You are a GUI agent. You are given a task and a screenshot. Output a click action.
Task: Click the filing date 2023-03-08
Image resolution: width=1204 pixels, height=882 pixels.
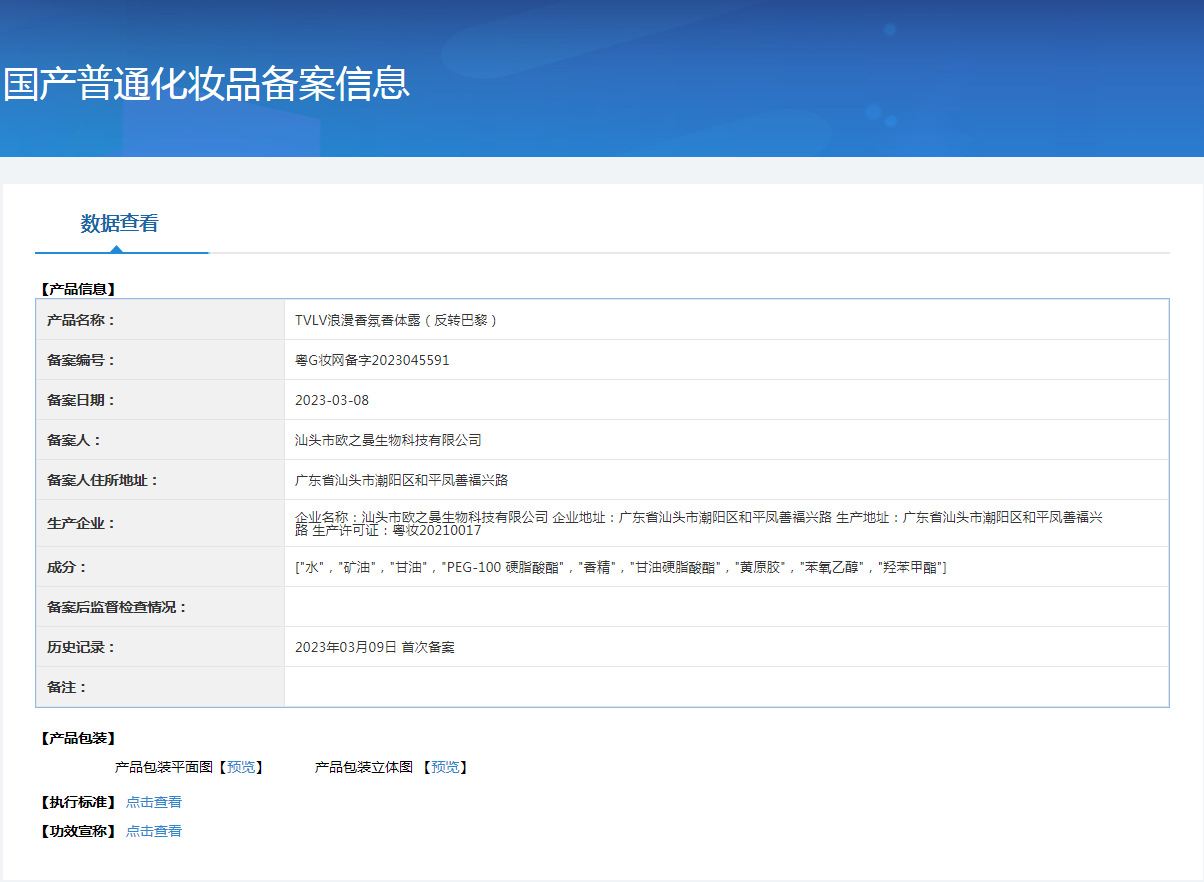[x=332, y=400]
